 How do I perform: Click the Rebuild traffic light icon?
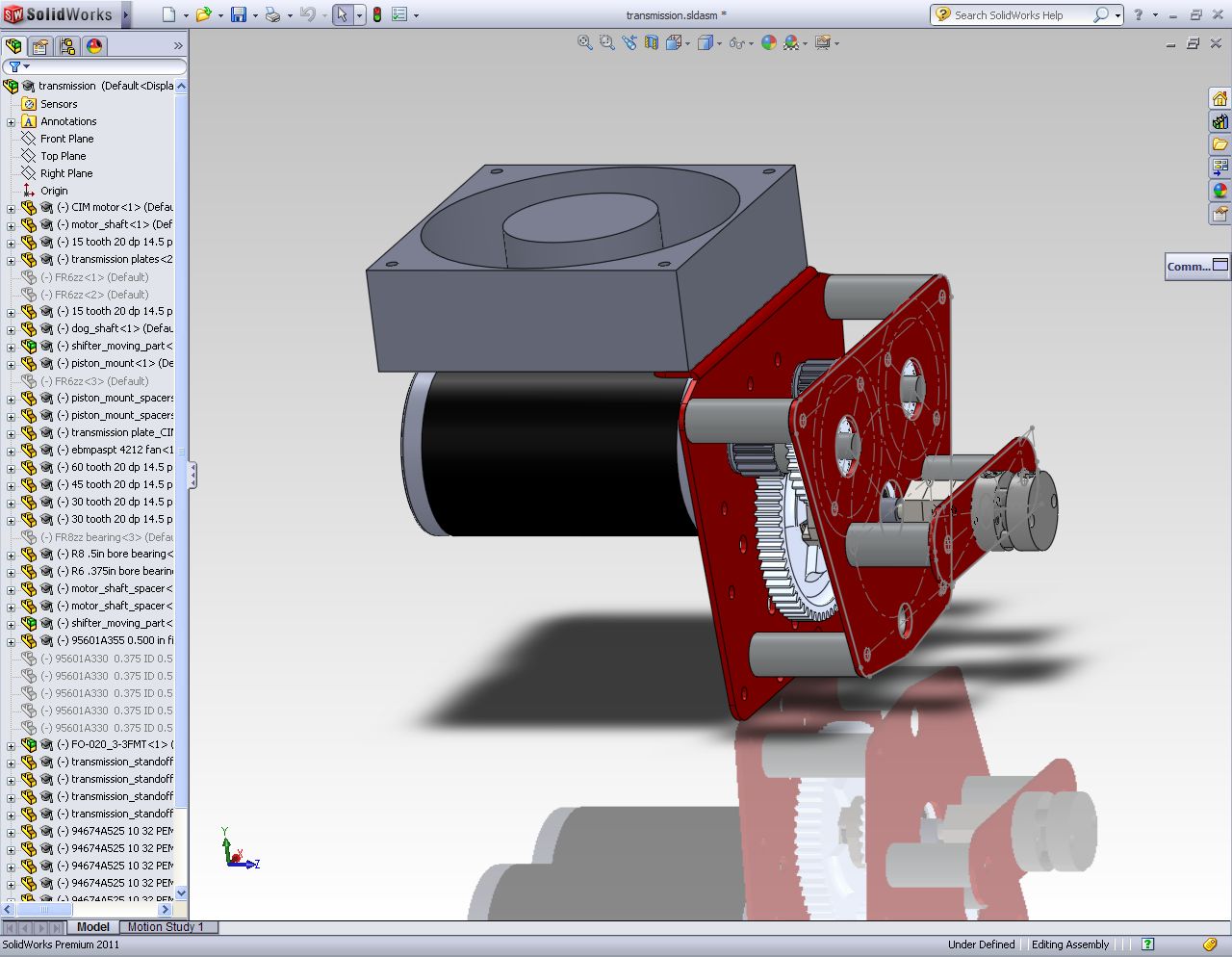tap(377, 14)
